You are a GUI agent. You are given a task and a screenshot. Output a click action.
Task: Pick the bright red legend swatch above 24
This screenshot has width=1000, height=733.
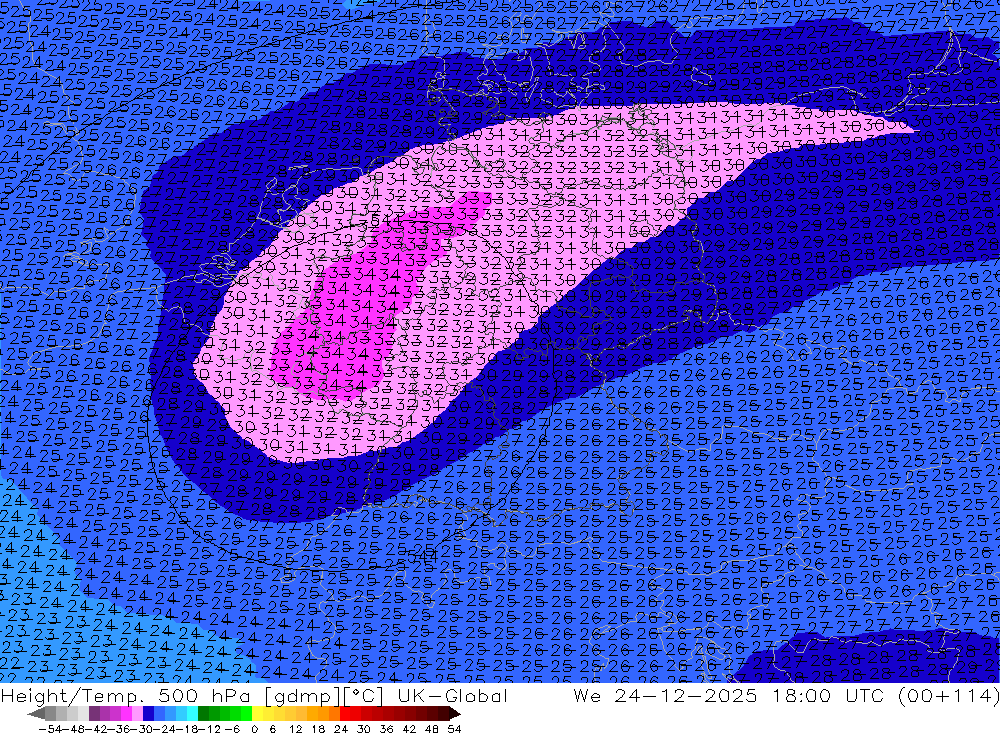(345, 714)
